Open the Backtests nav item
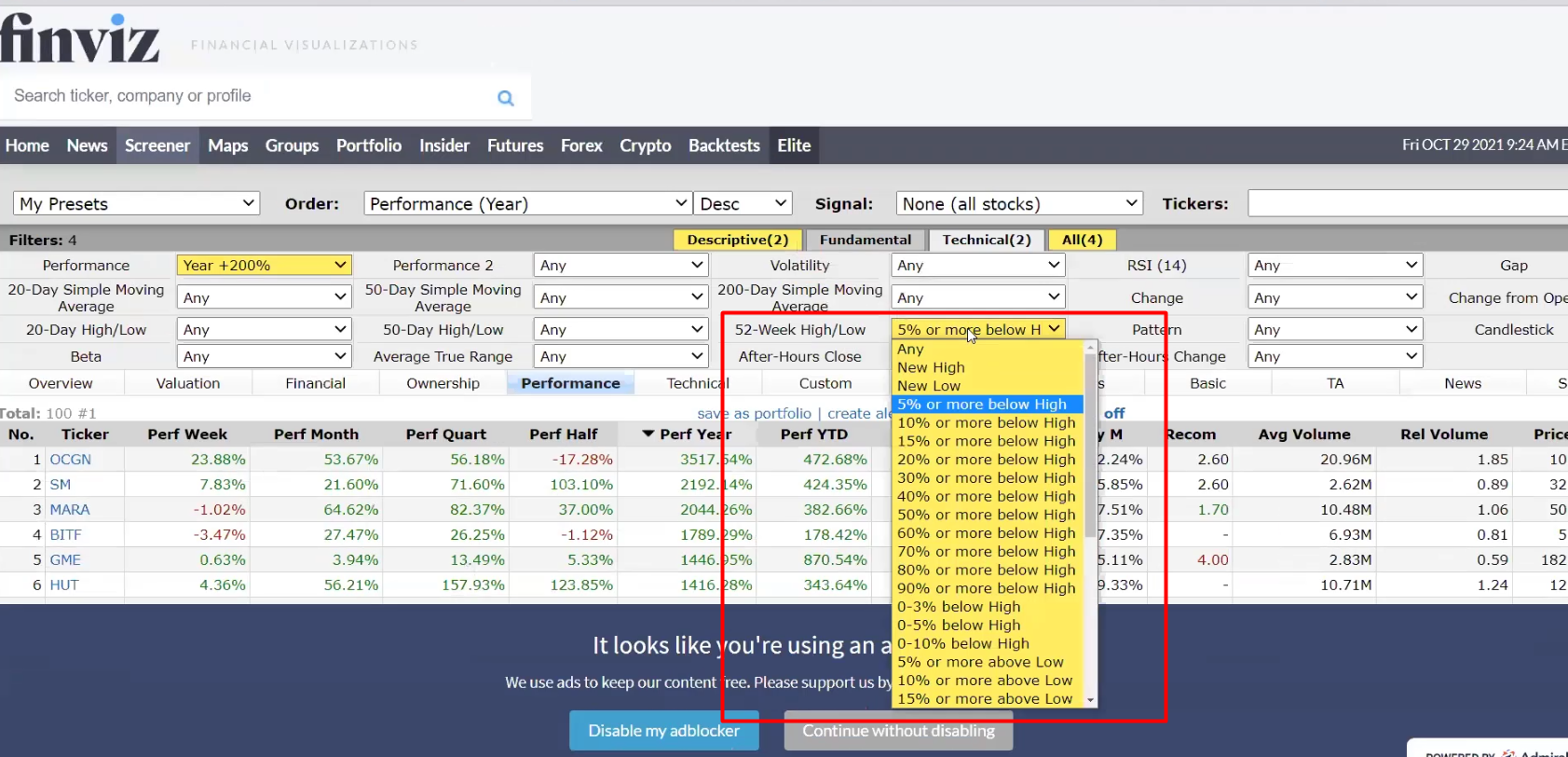Image resolution: width=1568 pixels, height=757 pixels. 724,145
